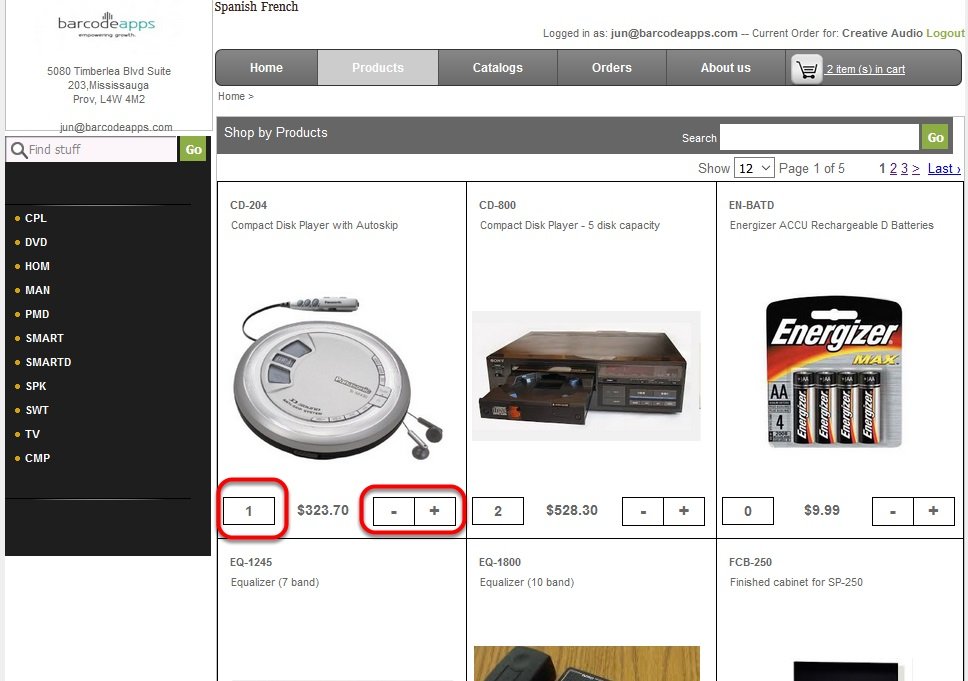This screenshot has width=968, height=681.
Task: Select the TV category
Action: pyautogui.click(x=32, y=435)
